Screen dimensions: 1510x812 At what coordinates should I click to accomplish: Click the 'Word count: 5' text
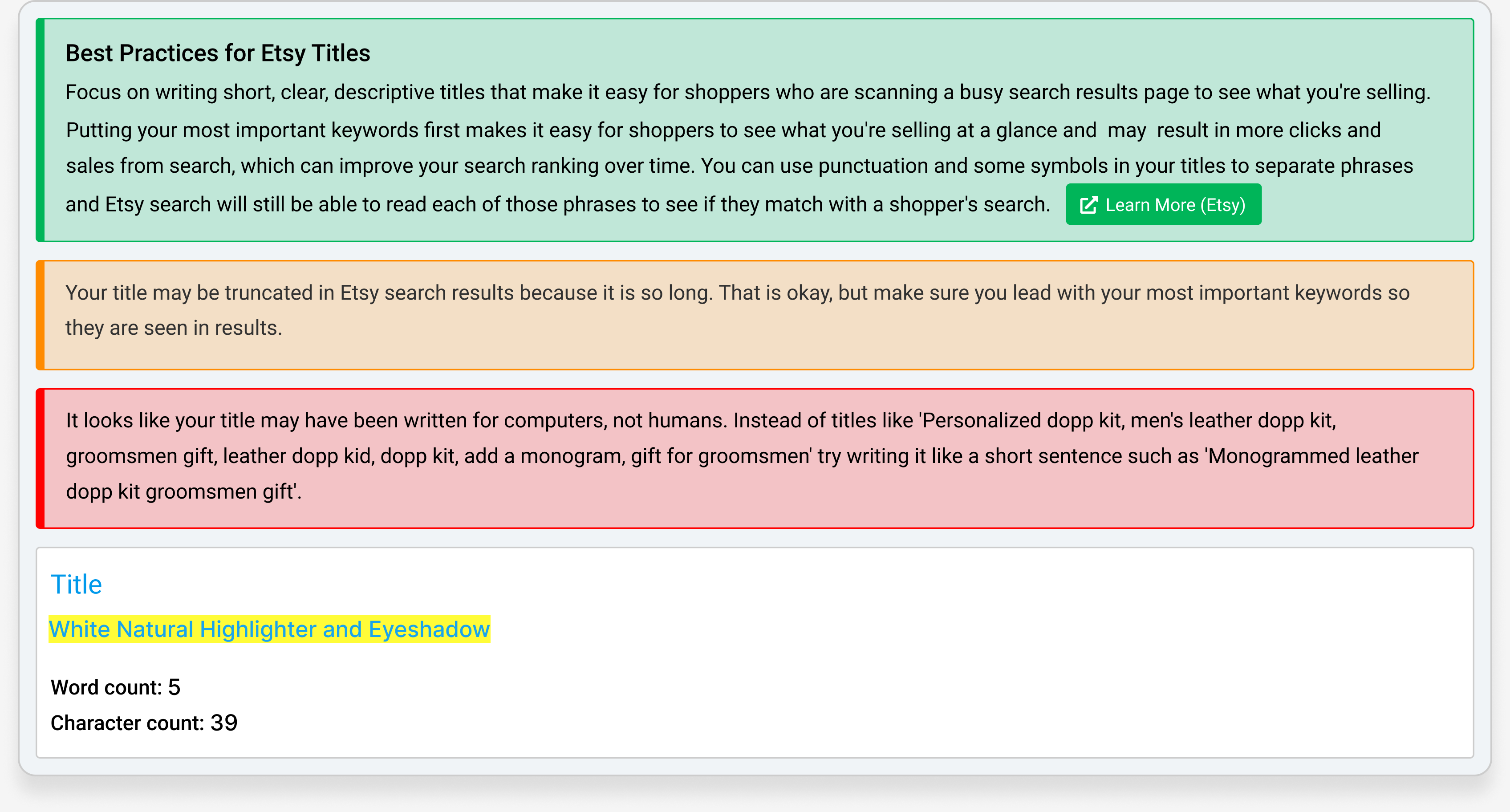(x=115, y=687)
